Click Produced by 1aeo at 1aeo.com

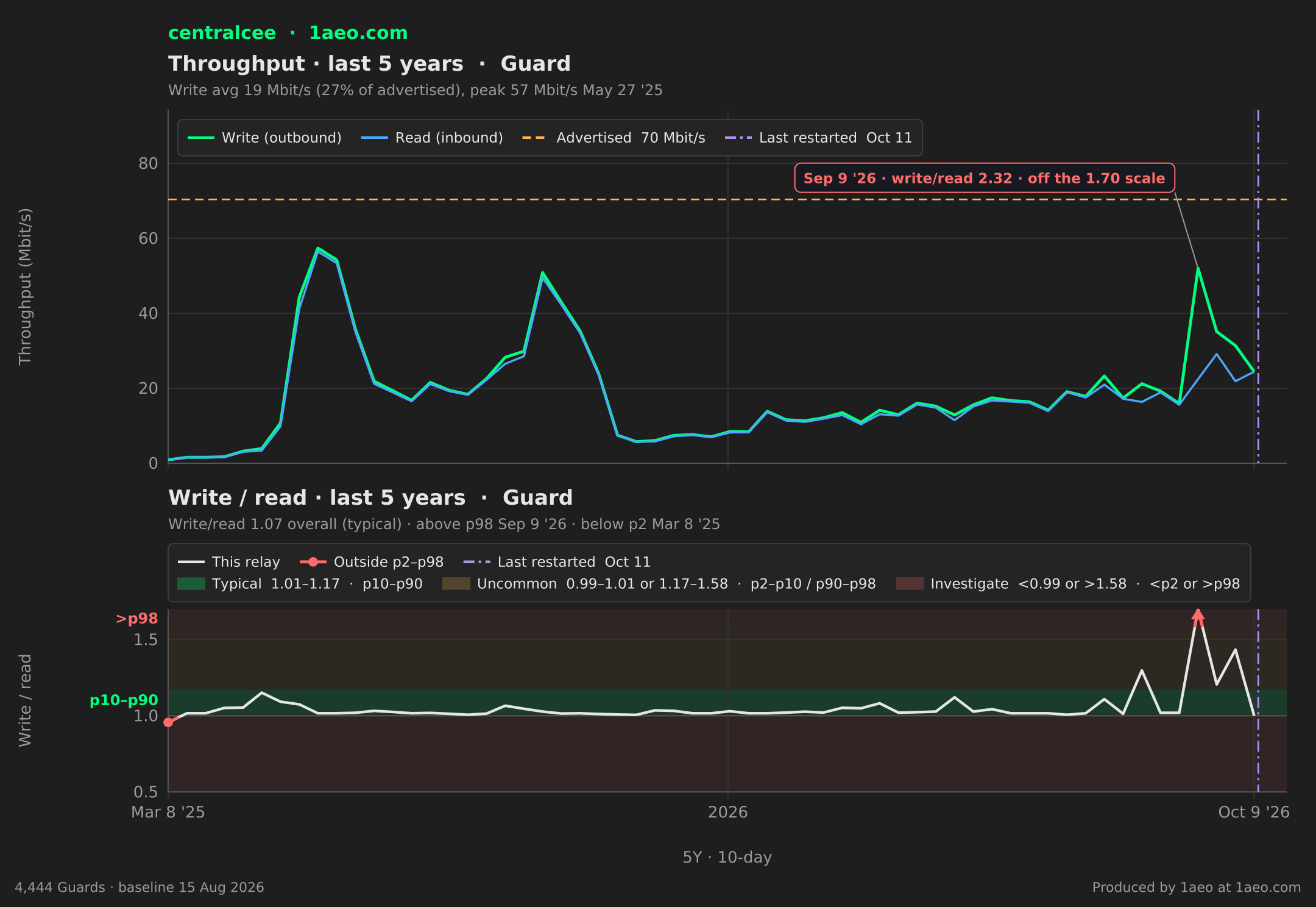click(x=1197, y=887)
